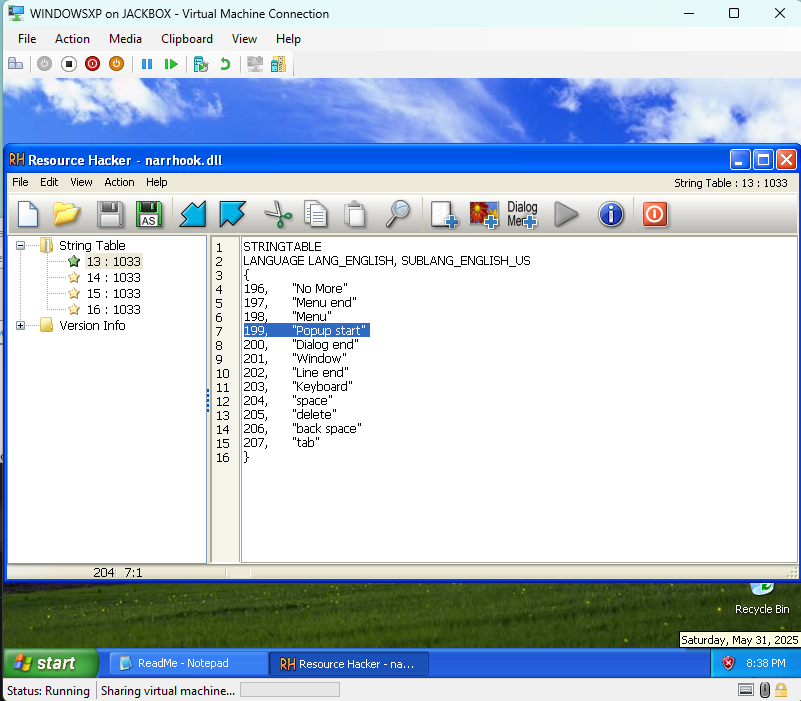Click the Windows XP start button
This screenshot has height=701, width=801.
[x=50, y=663]
